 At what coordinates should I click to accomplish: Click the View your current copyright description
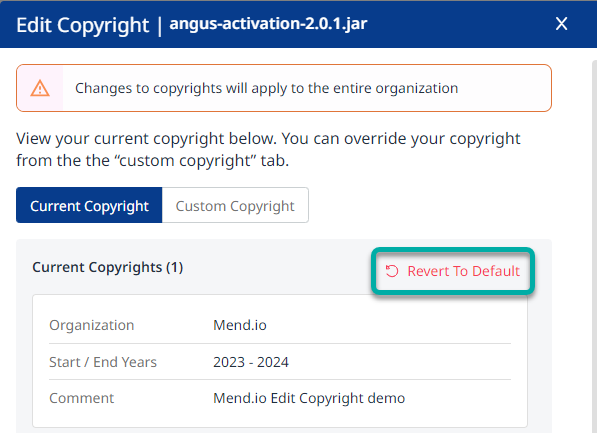click(x=268, y=149)
